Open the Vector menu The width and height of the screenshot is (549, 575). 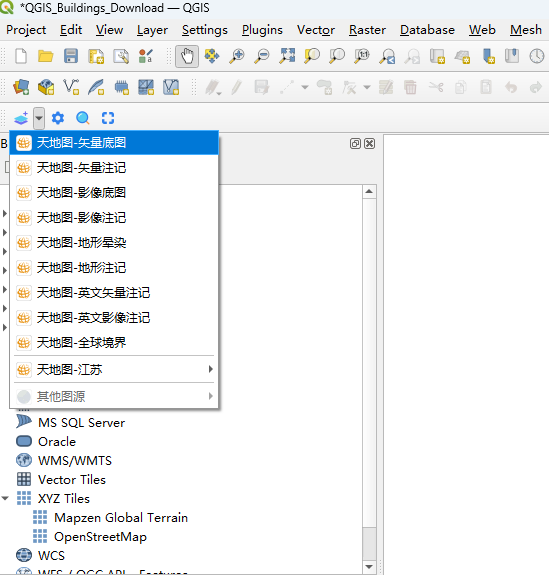point(316,30)
